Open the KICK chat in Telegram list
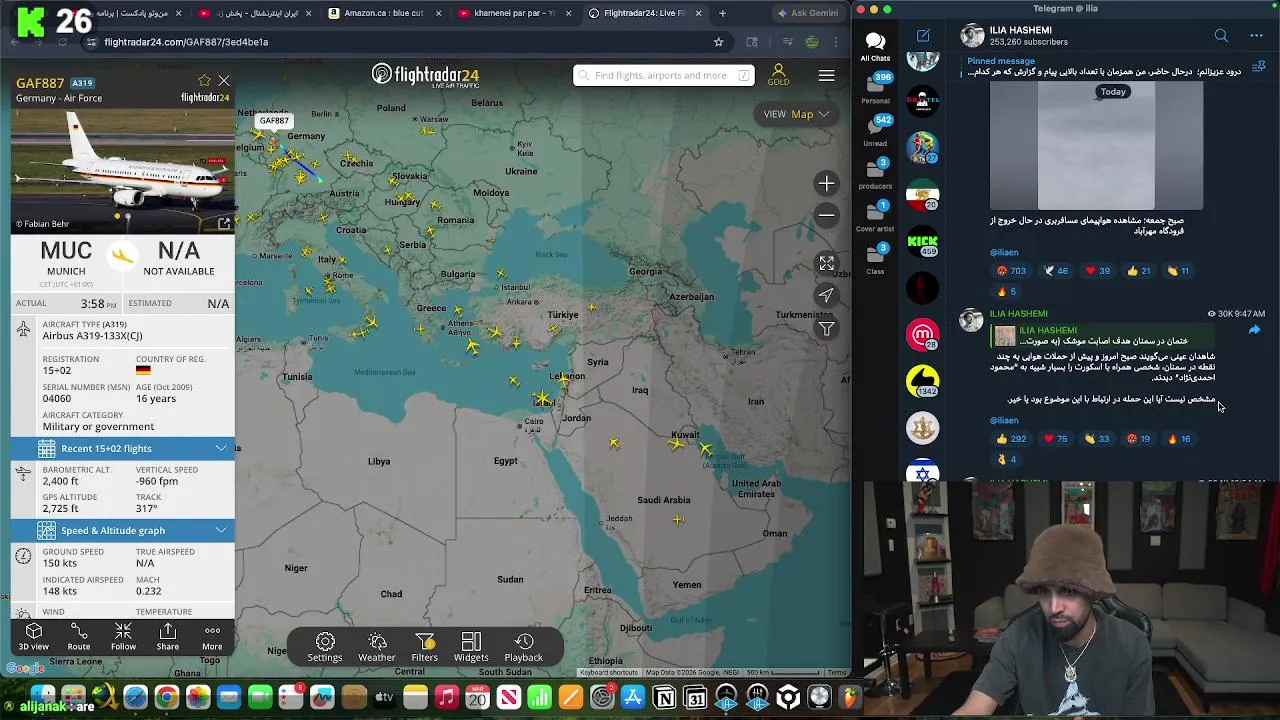 922,241
